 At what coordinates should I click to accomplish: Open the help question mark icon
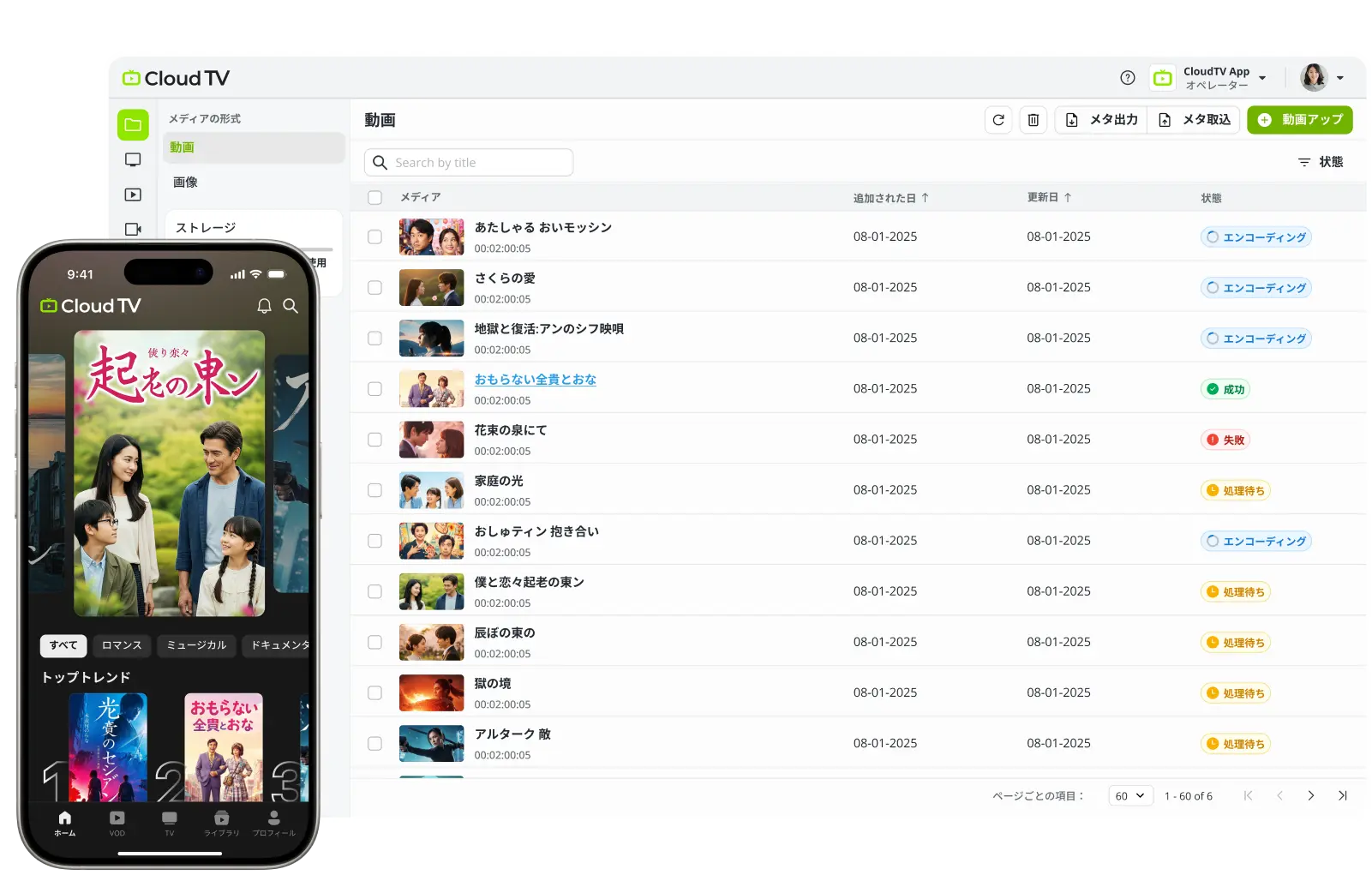[1128, 78]
